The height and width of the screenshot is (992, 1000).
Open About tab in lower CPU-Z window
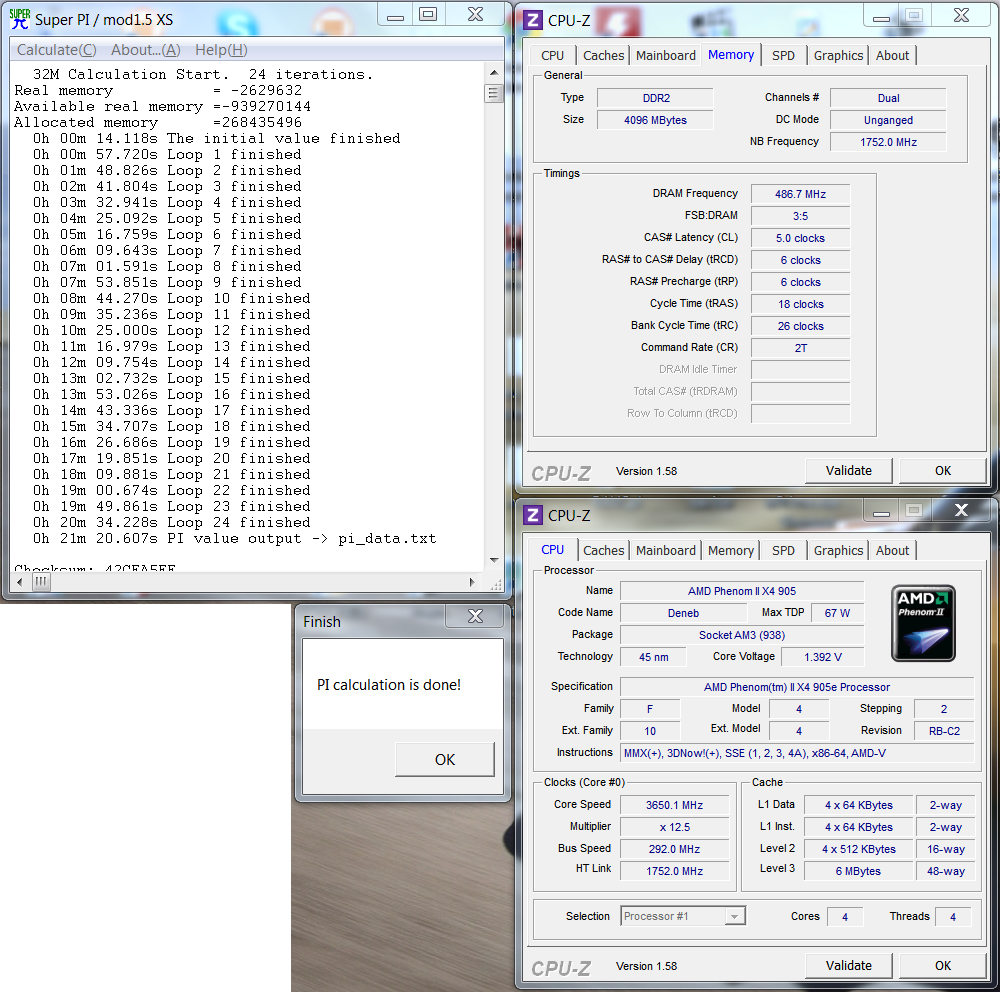892,551
